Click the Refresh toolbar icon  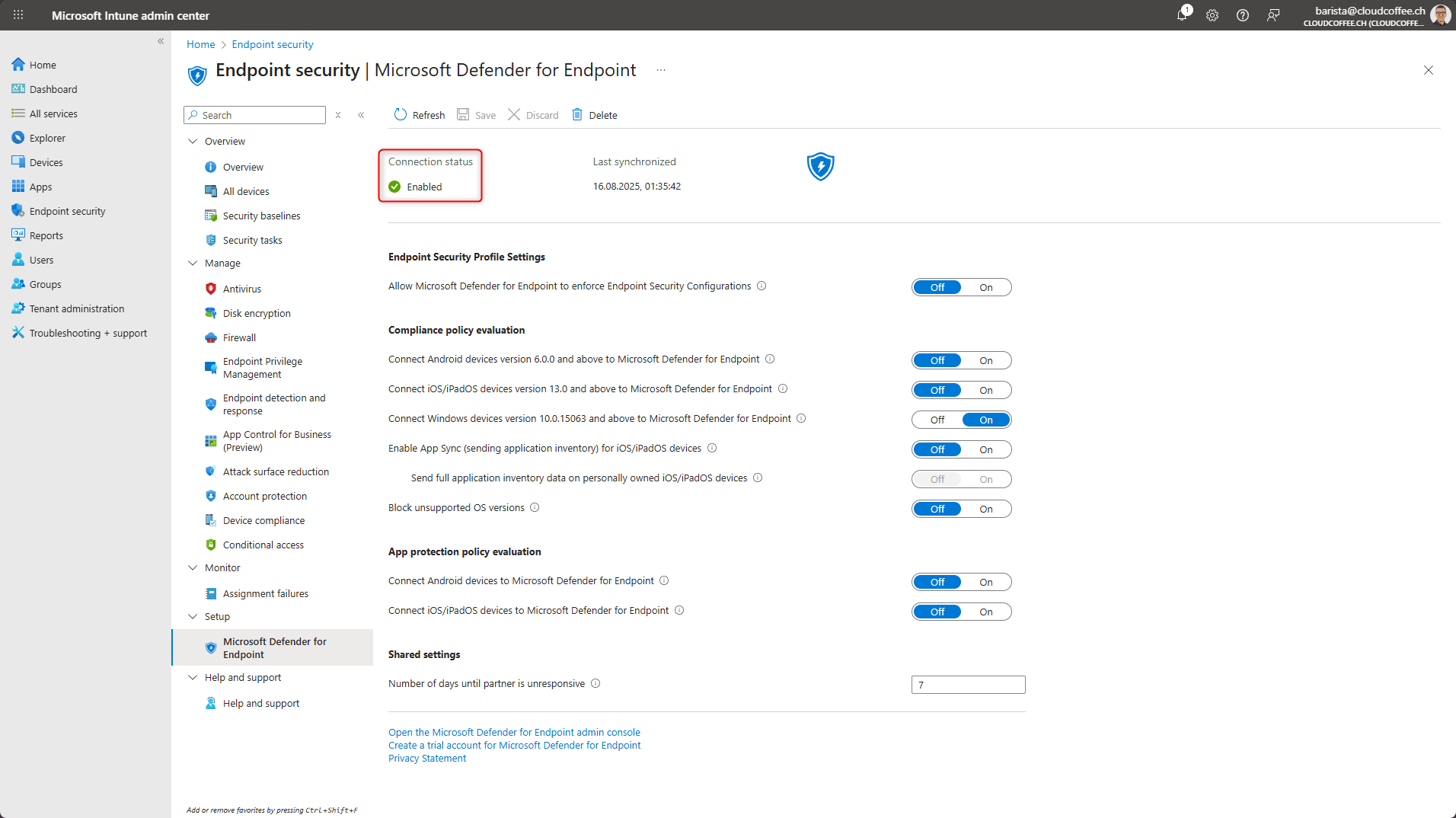coord(401,115)
